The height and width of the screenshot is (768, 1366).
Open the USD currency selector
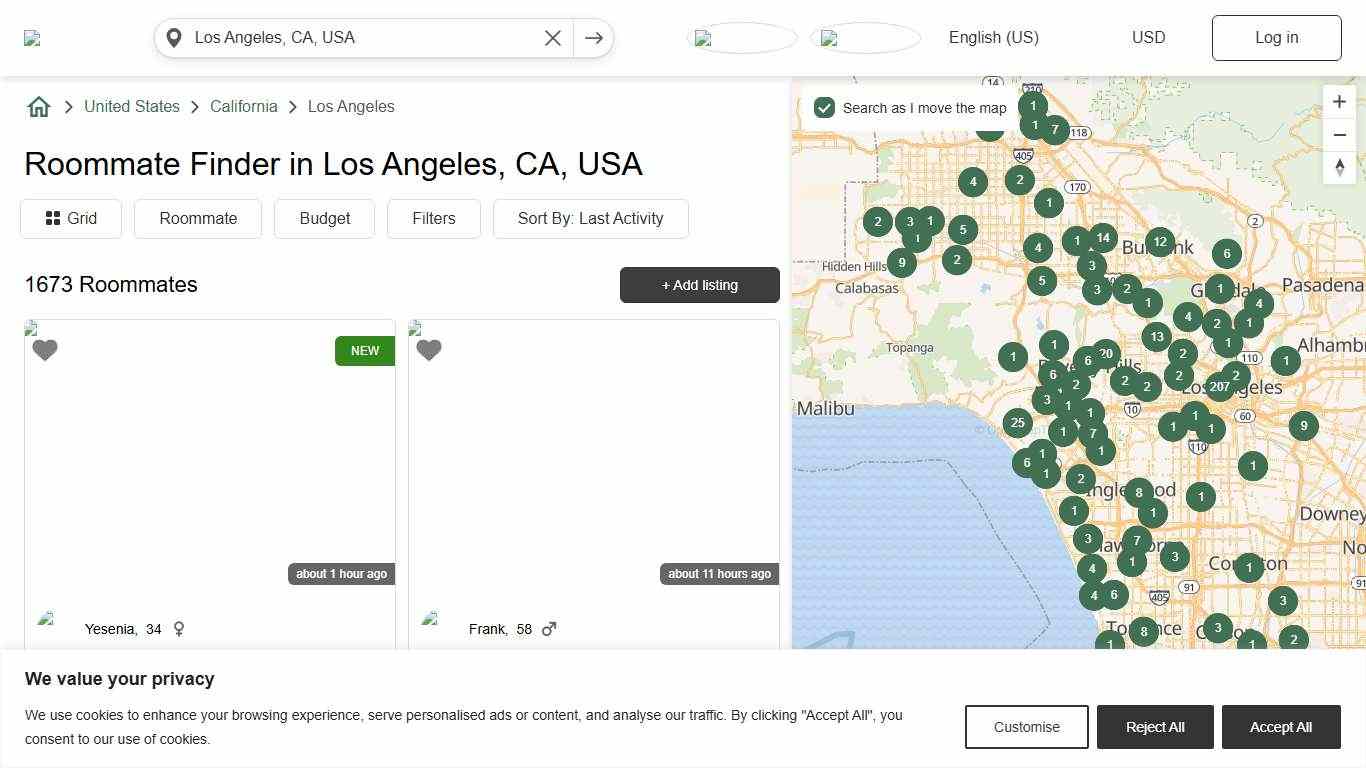pyautogui.click(x=1148, y=37)
